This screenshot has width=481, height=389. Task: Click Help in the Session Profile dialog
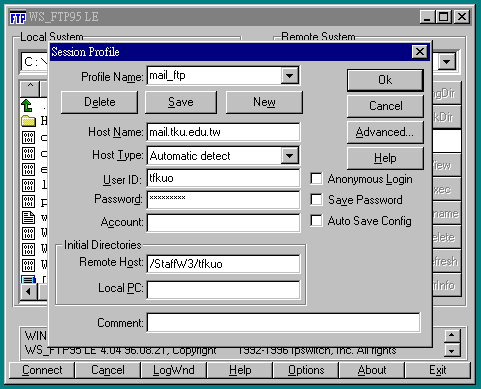click(x=385, y=158)
